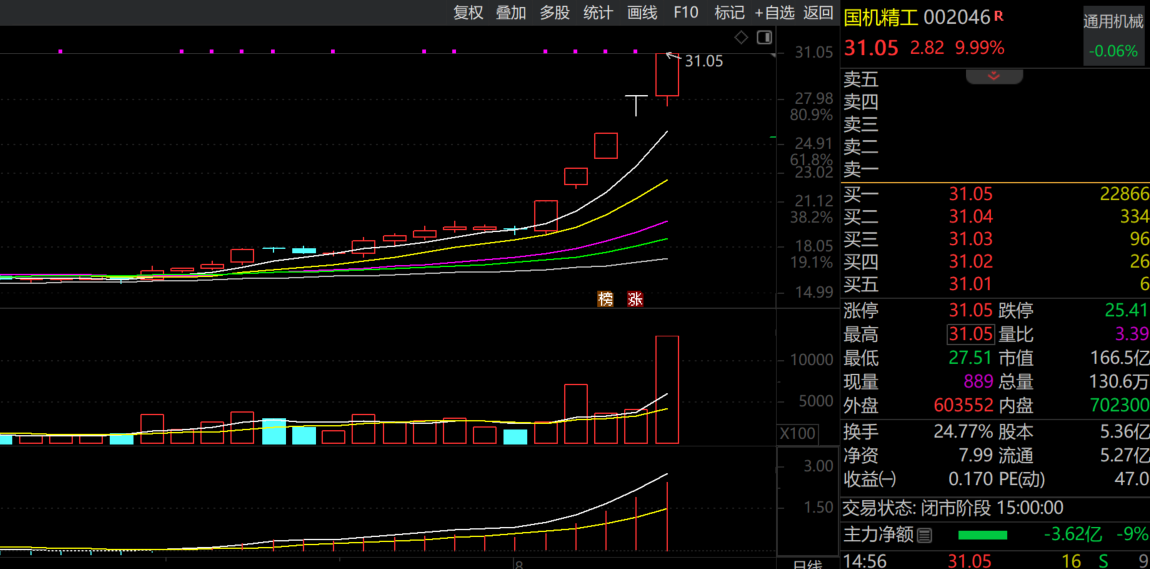Click the 卖一 row label
The height and width of the screenshot is (569, 1150).
coord(861,170)
